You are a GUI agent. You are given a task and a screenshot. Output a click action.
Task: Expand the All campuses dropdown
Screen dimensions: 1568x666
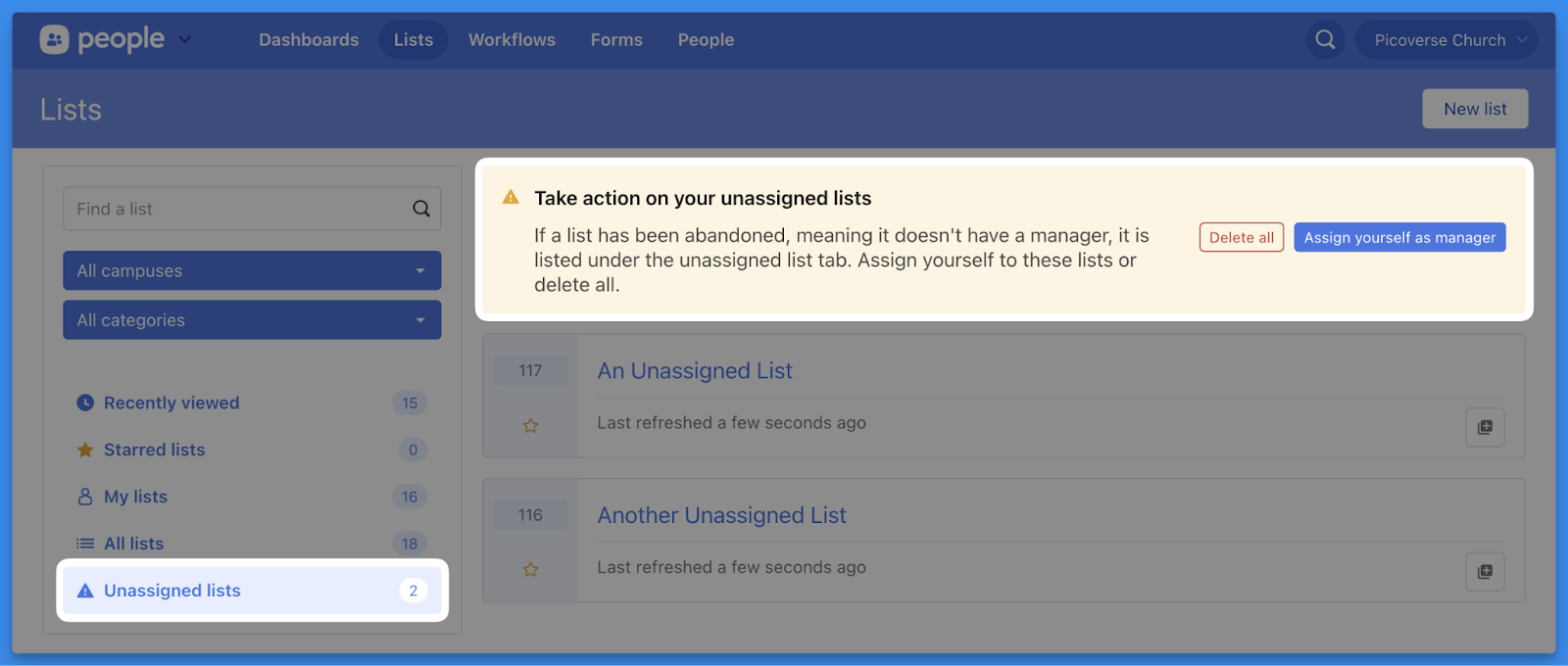[252, 271]
